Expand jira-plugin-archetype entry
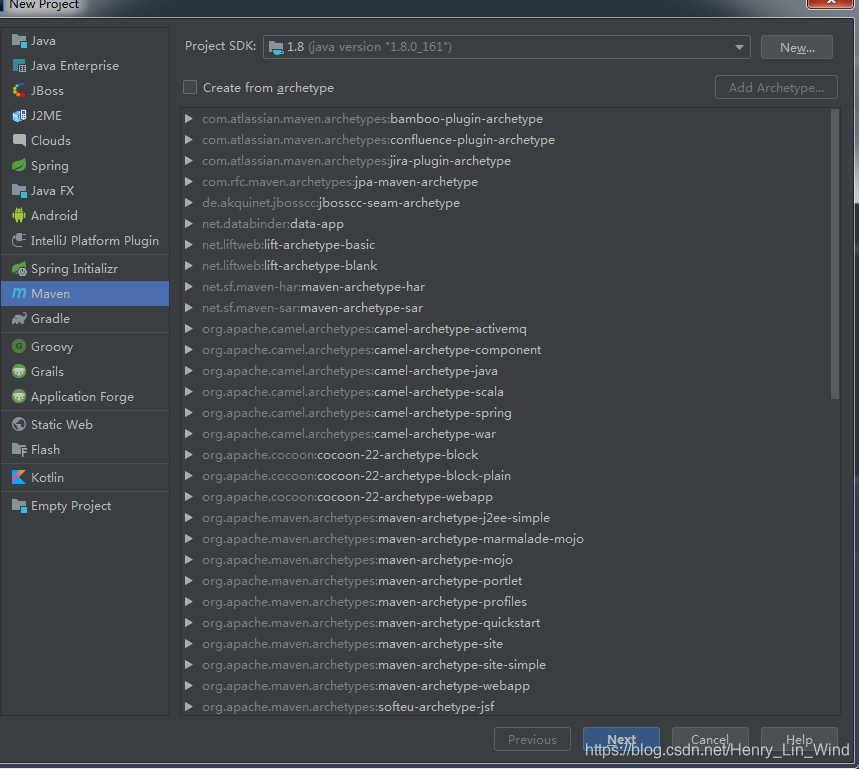859x769 pixels. pyautogui.click(x=188, y=160)
